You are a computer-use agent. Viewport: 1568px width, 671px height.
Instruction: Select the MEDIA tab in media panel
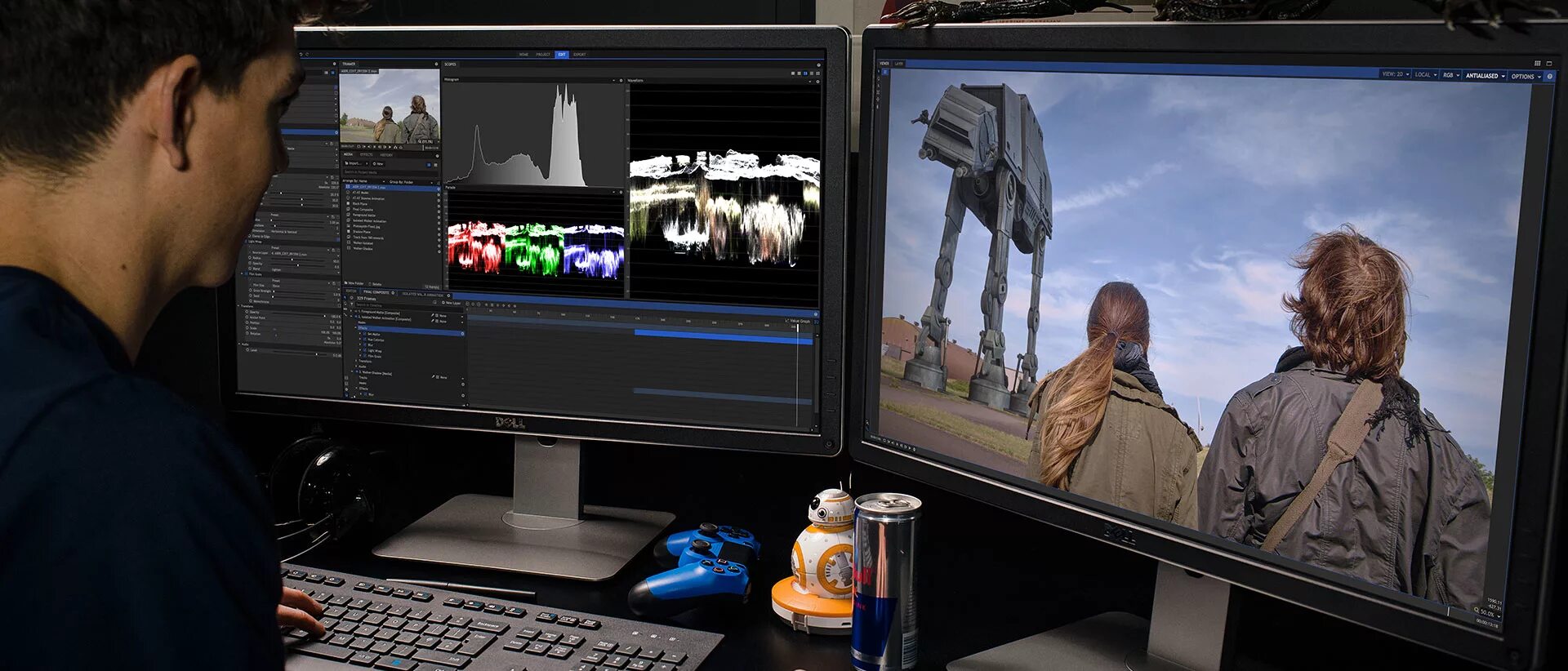pyautogui.click(x=349, y=154)
